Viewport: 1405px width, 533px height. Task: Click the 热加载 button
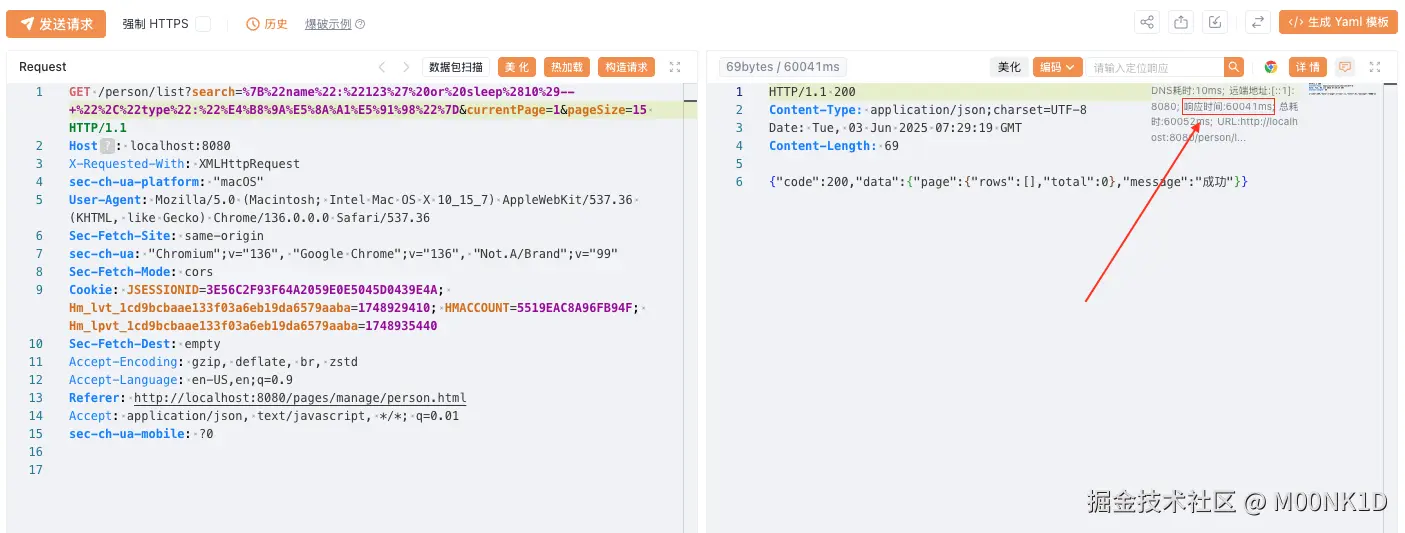pyautogui.click(x=566, y=67)
